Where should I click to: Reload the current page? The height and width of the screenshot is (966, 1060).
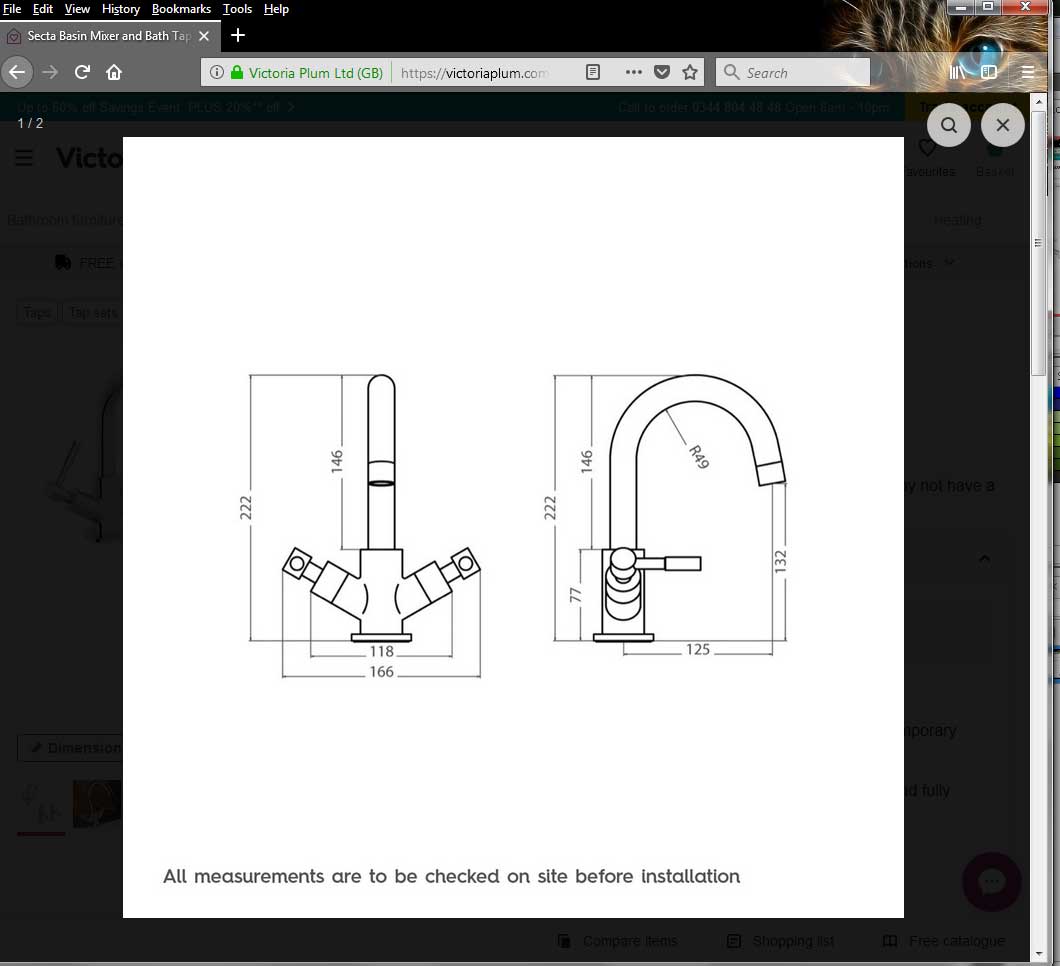83,72
